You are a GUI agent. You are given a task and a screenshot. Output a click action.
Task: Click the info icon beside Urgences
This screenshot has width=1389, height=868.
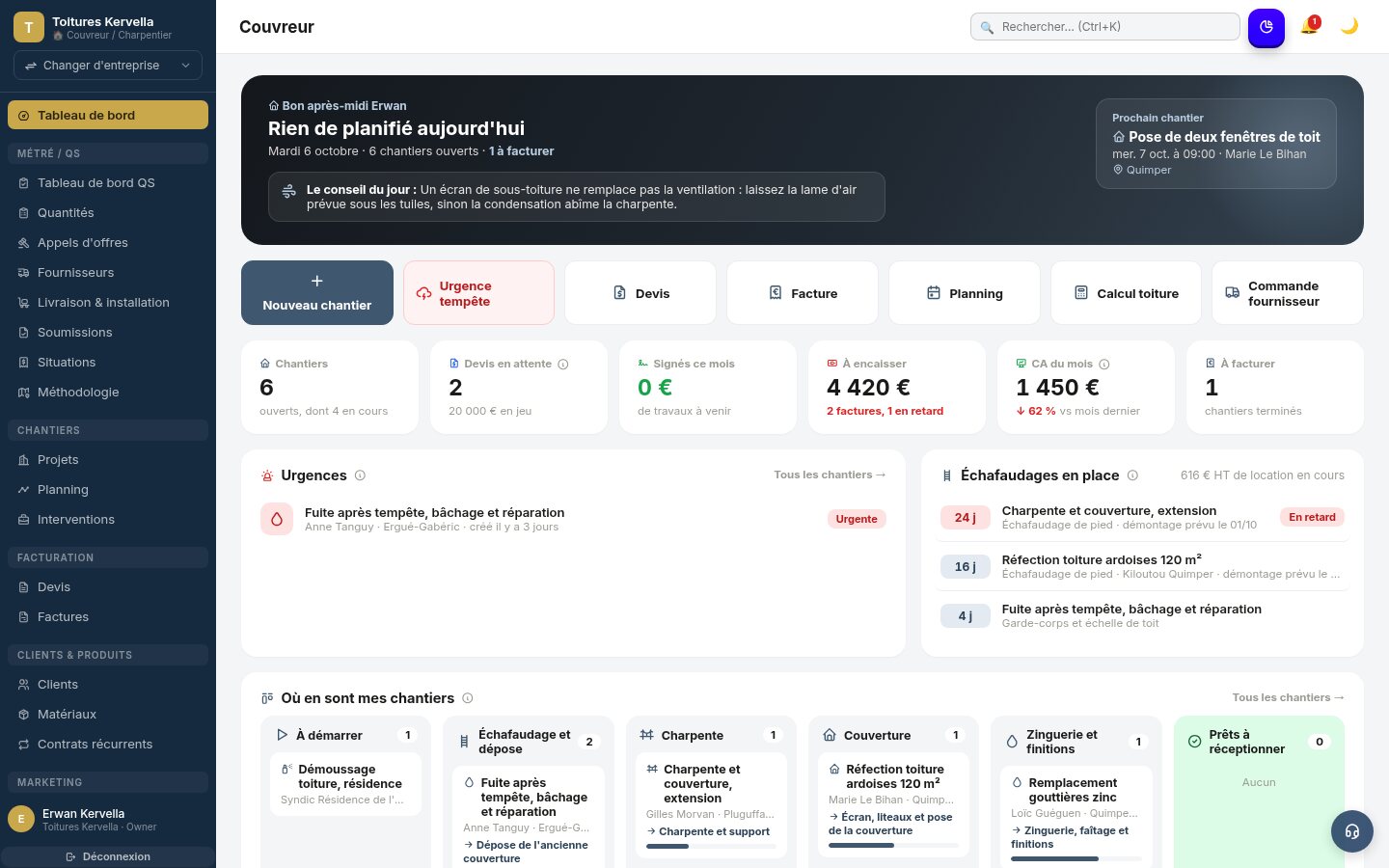click(360, 475)
